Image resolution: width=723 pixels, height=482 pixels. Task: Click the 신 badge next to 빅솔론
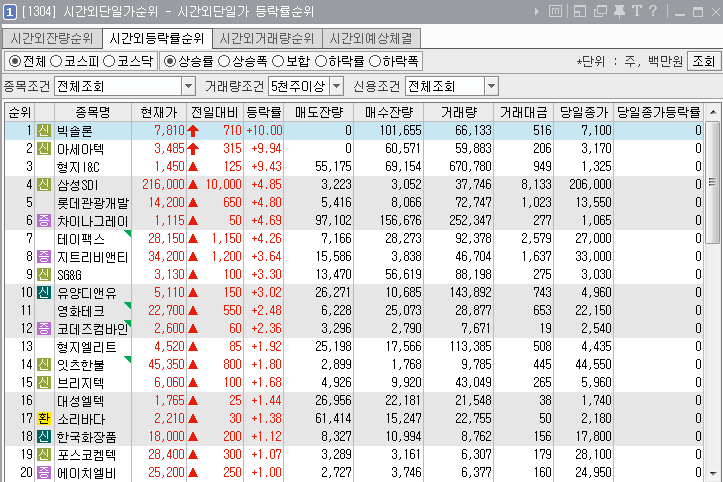(x=44, y=131)
